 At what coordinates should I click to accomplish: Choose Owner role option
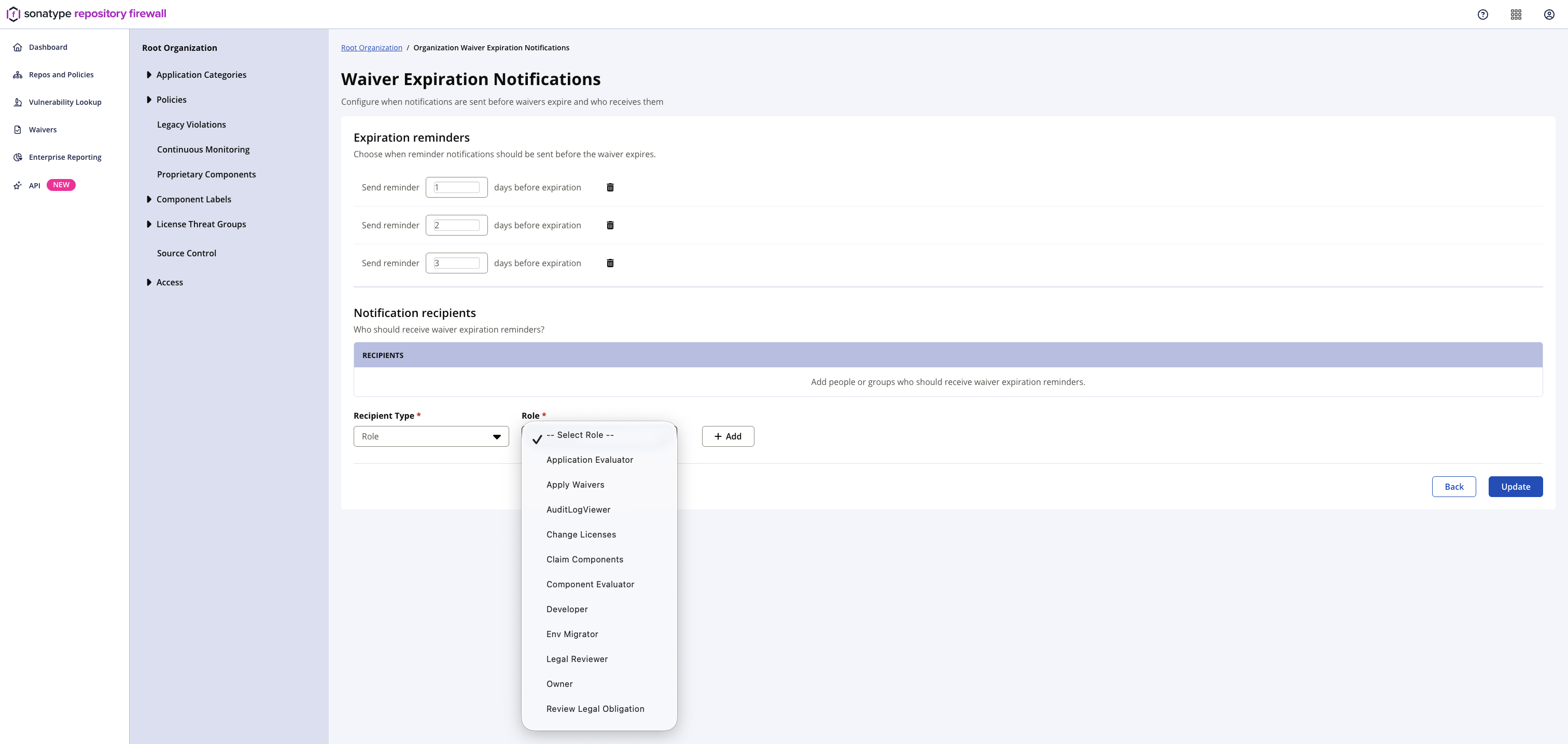(x=599, y=684)
